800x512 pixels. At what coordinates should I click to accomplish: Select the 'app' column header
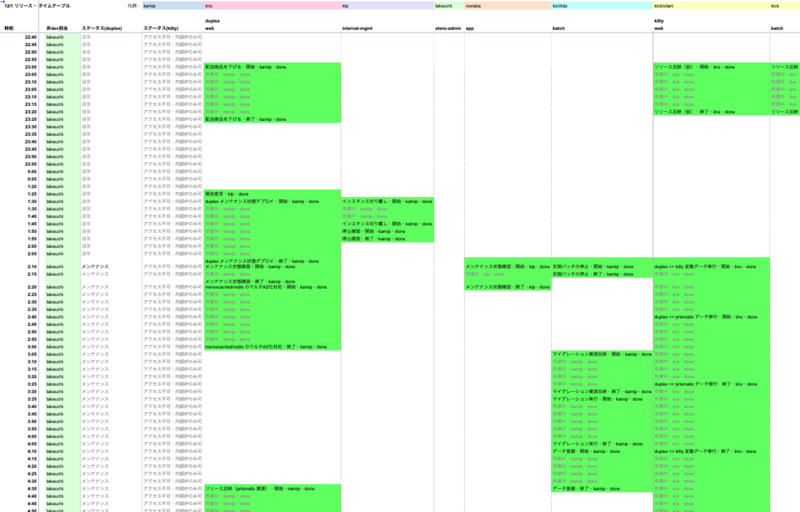tap(470, 28)
